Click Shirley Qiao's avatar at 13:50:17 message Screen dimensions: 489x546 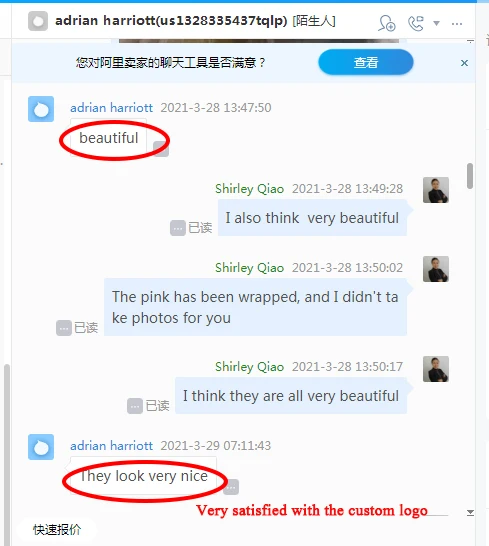(x=436, y=369)
